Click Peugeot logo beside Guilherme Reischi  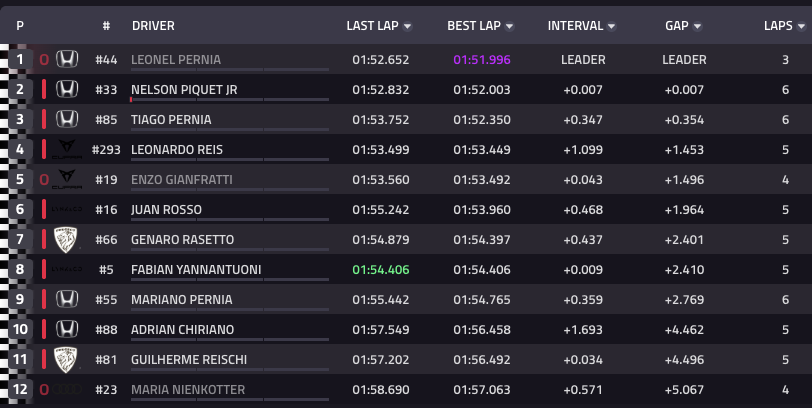(x=67, y=360)
